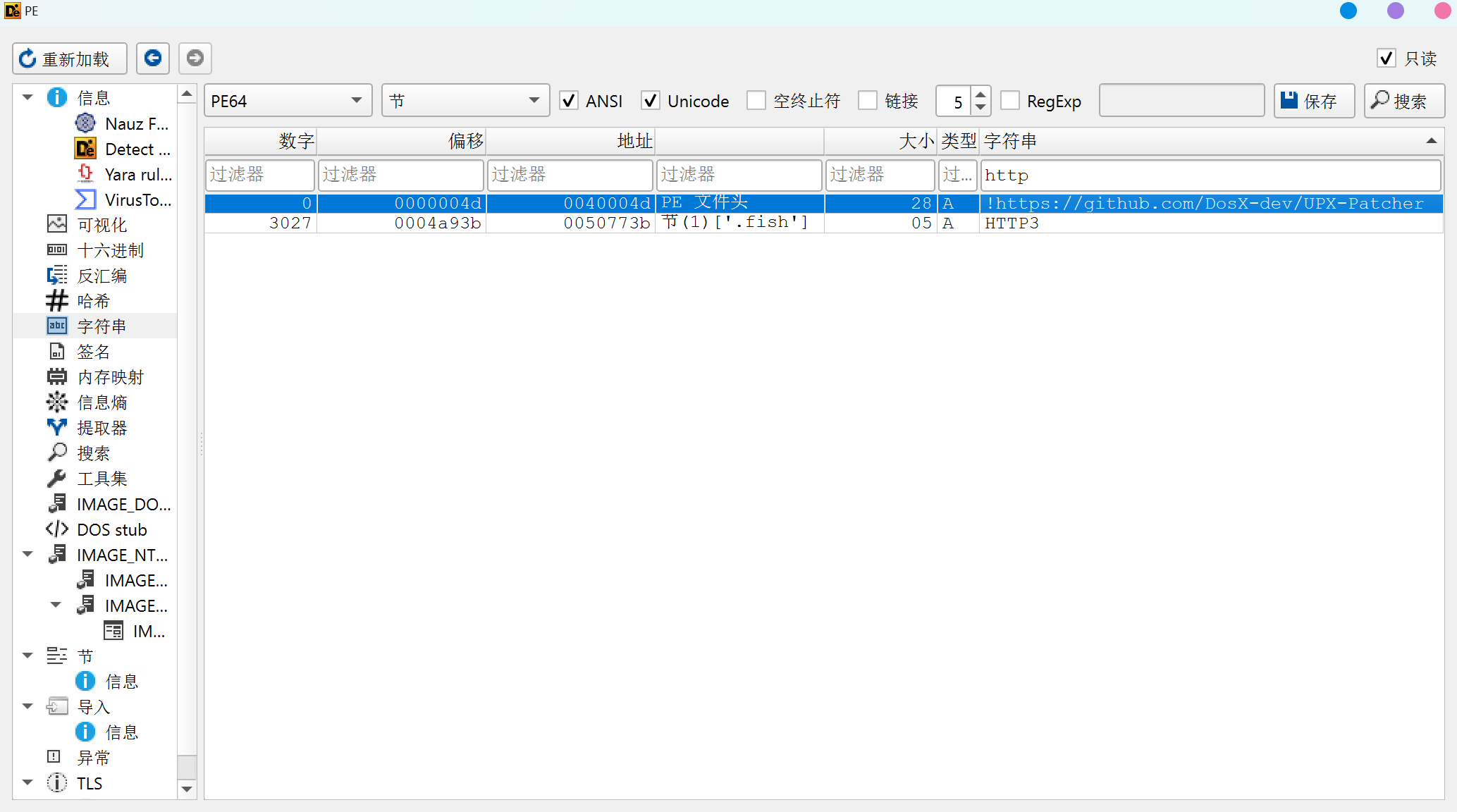Viewport: 1457px width, 812px height.
Task: Open the Entropy (信息熵) panel
Action: (102, 403)
